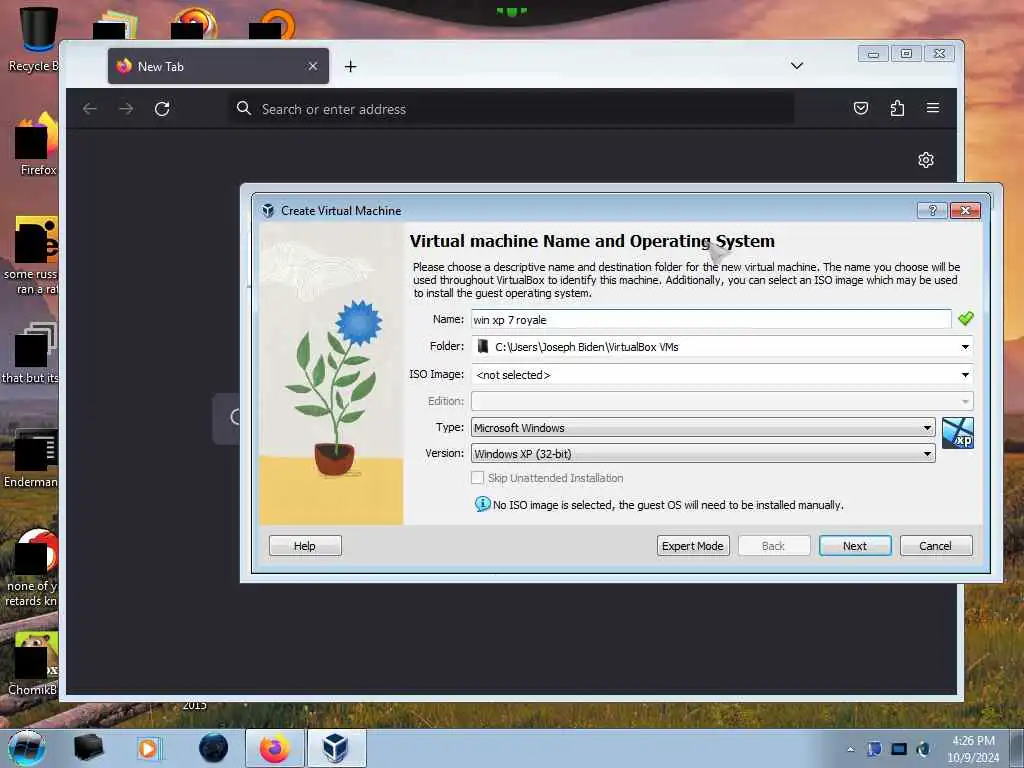
Task: Click the Next button in Create Virtual Machine
Action: (x=854, y=545)
